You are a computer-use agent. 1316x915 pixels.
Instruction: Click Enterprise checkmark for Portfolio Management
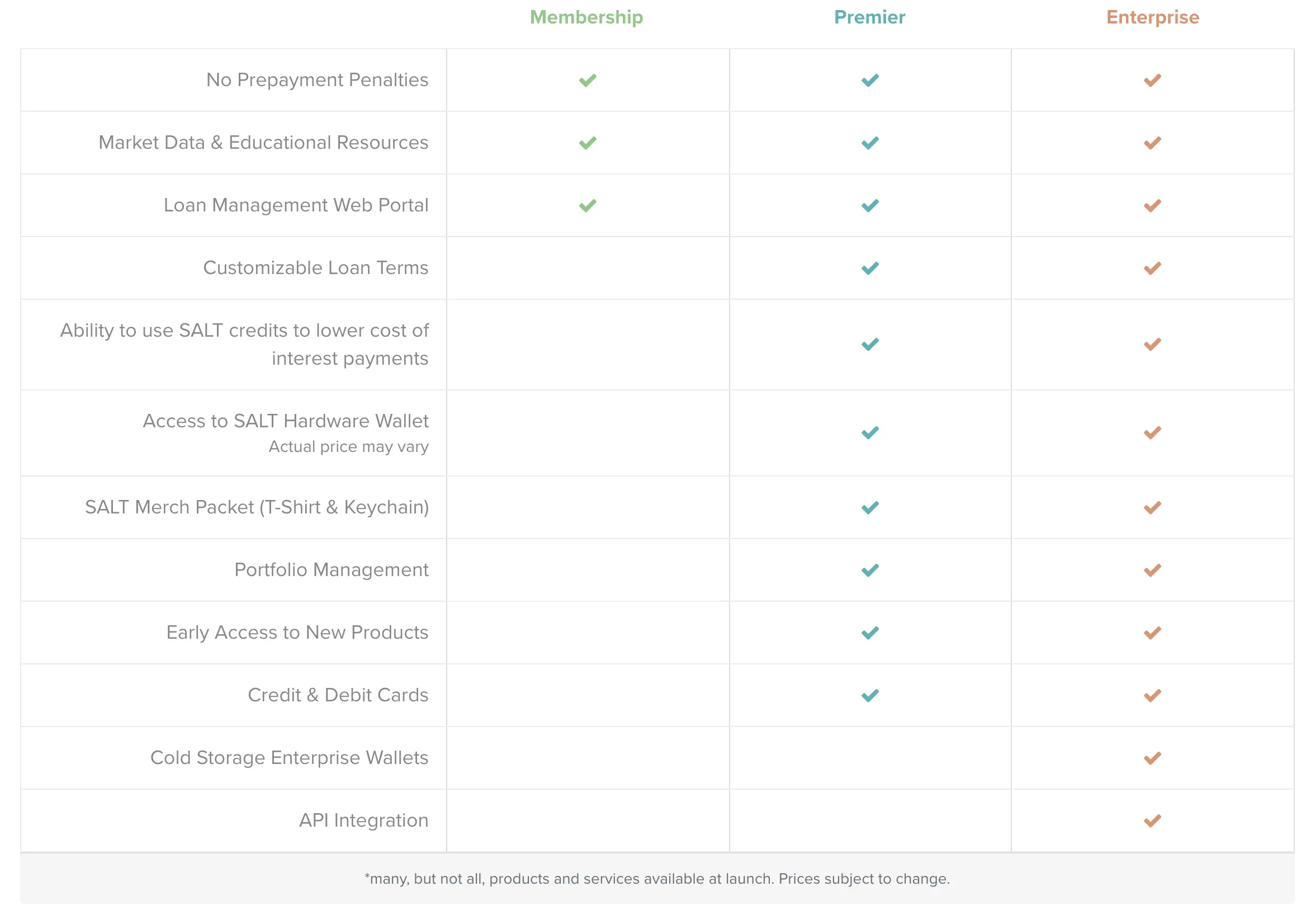click(x=1152, y=570)
